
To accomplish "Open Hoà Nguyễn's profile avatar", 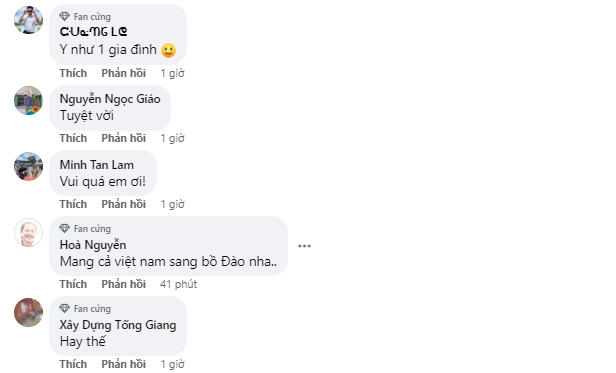I will (x=28, y=233).
